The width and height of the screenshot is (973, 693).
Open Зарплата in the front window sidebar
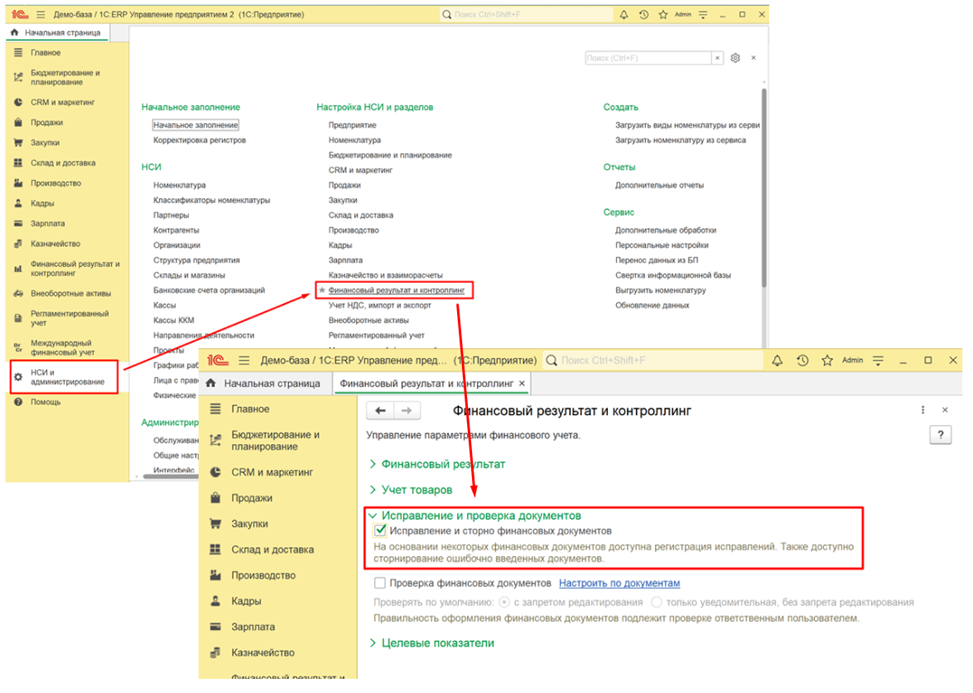253,627
